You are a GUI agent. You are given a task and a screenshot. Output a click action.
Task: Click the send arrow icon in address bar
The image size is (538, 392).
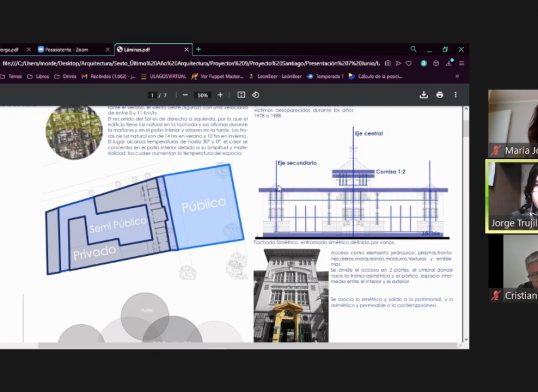[x=398, y=64]
